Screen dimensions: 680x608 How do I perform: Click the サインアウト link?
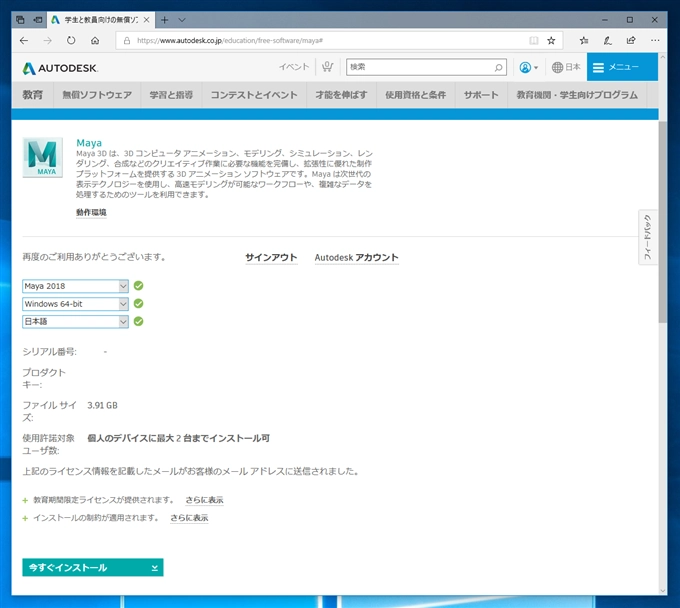(271, 258)
